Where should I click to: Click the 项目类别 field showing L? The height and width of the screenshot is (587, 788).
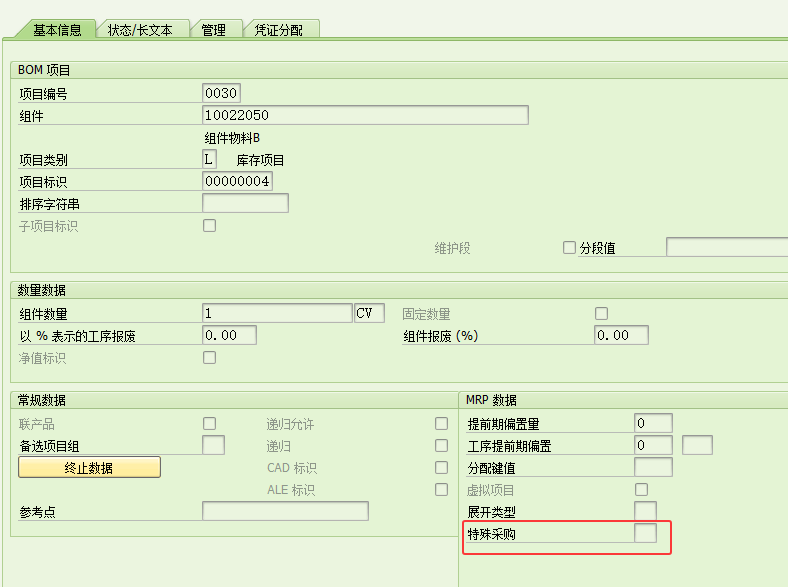click(x=209, y=160)
